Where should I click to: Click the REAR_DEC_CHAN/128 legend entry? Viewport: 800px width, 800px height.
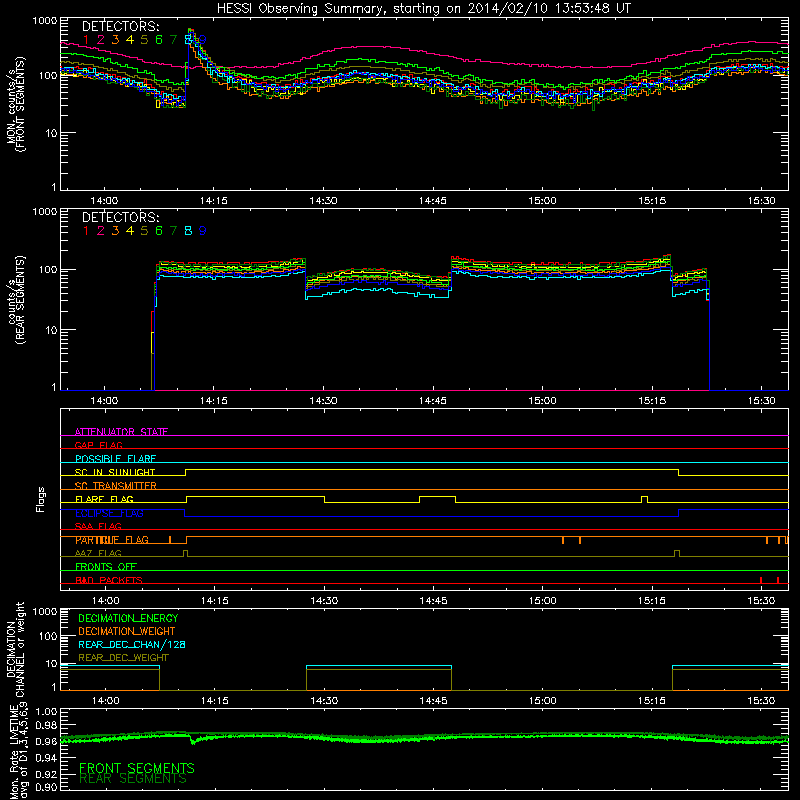pos(132,644)
